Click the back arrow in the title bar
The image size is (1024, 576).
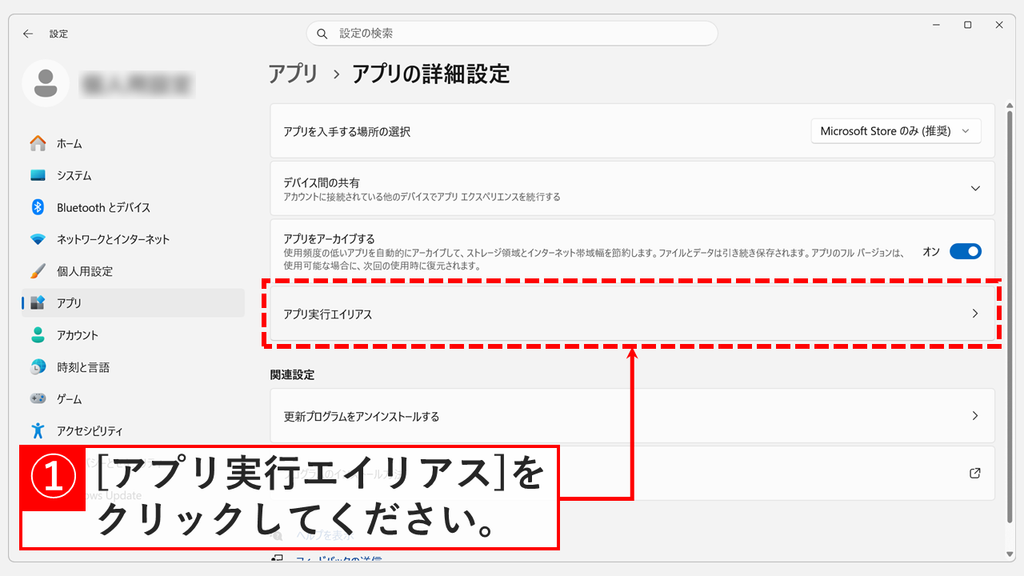(27, 33)
